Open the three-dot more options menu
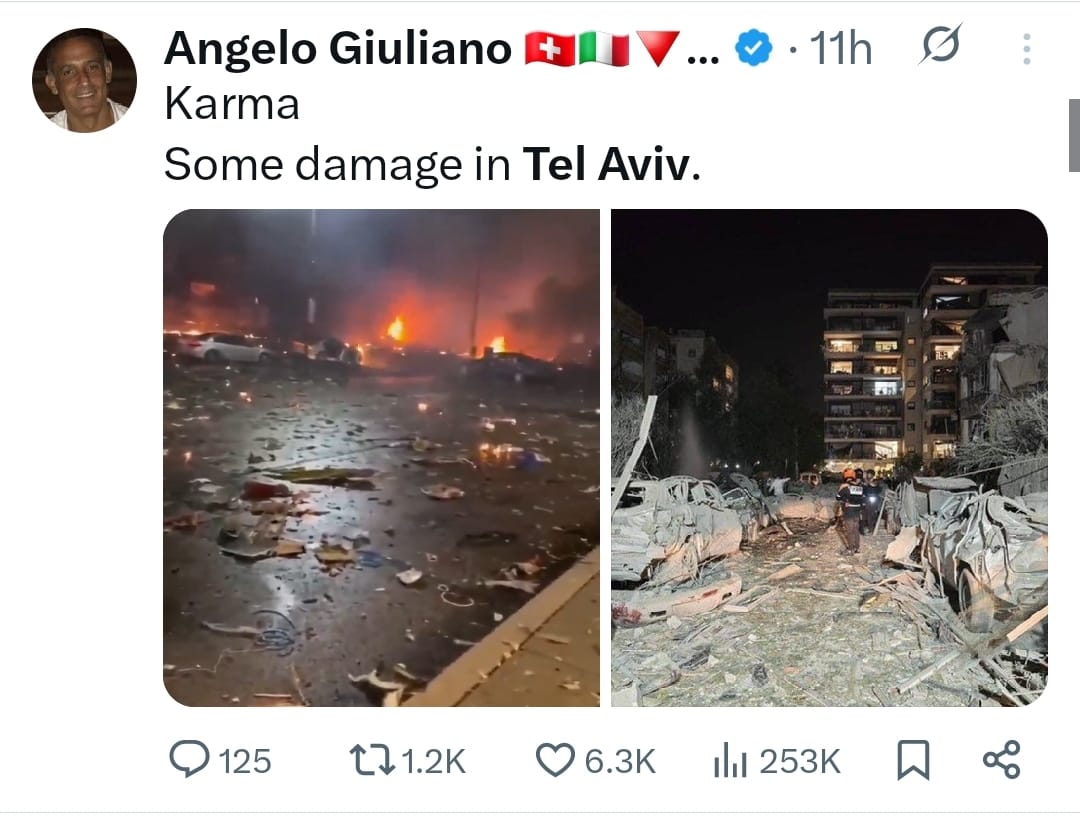Screen dimensions: 1080x822 pyautogui.click(x=1026, y=49)
